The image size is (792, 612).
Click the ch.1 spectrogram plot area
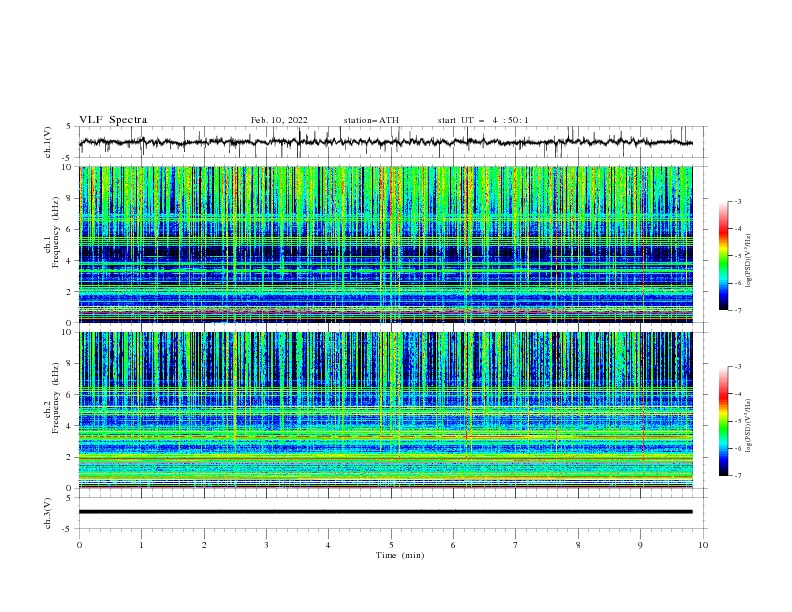coord(386,244)
